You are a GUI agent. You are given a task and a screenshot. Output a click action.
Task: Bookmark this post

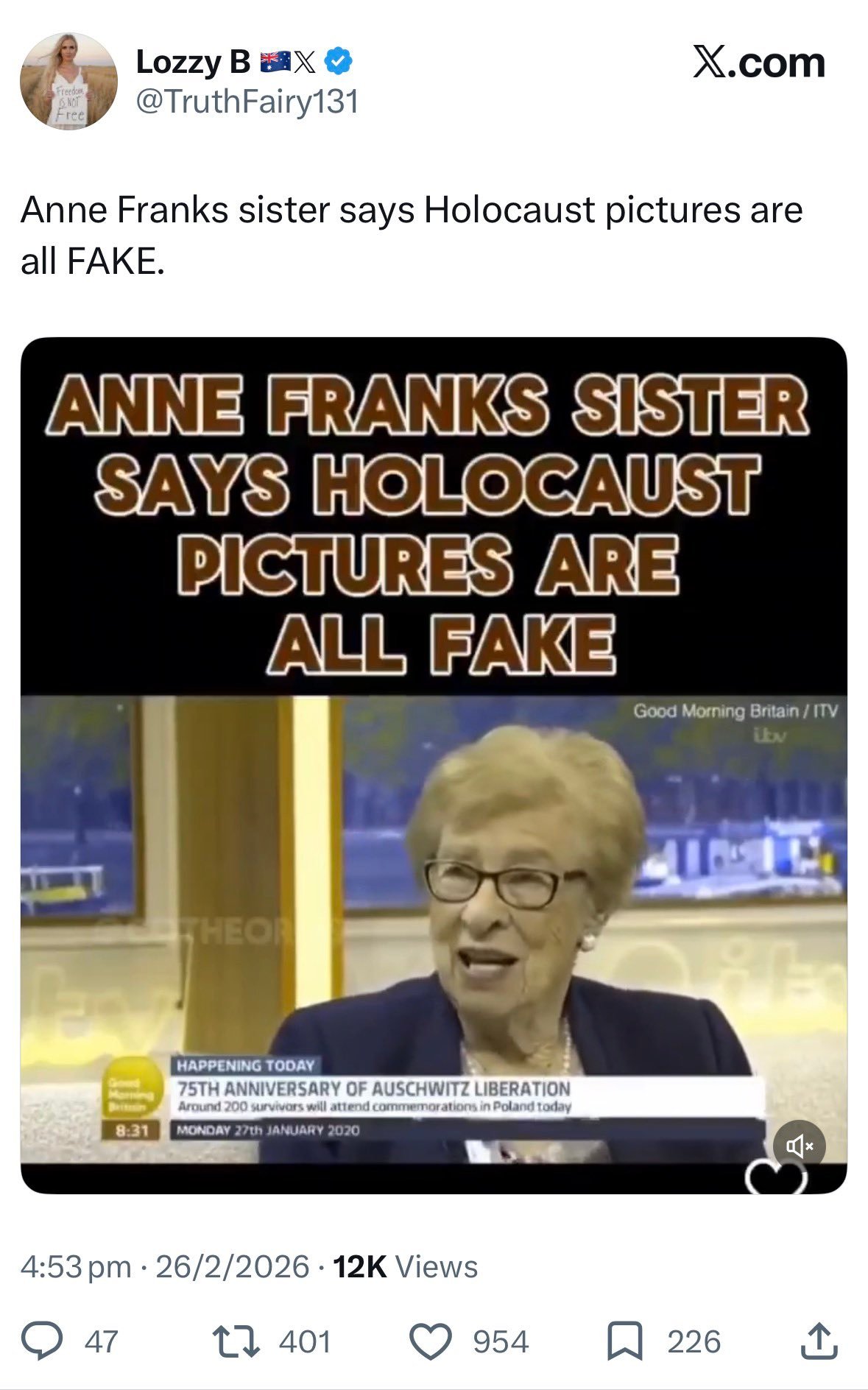[x=625, y=1341]
